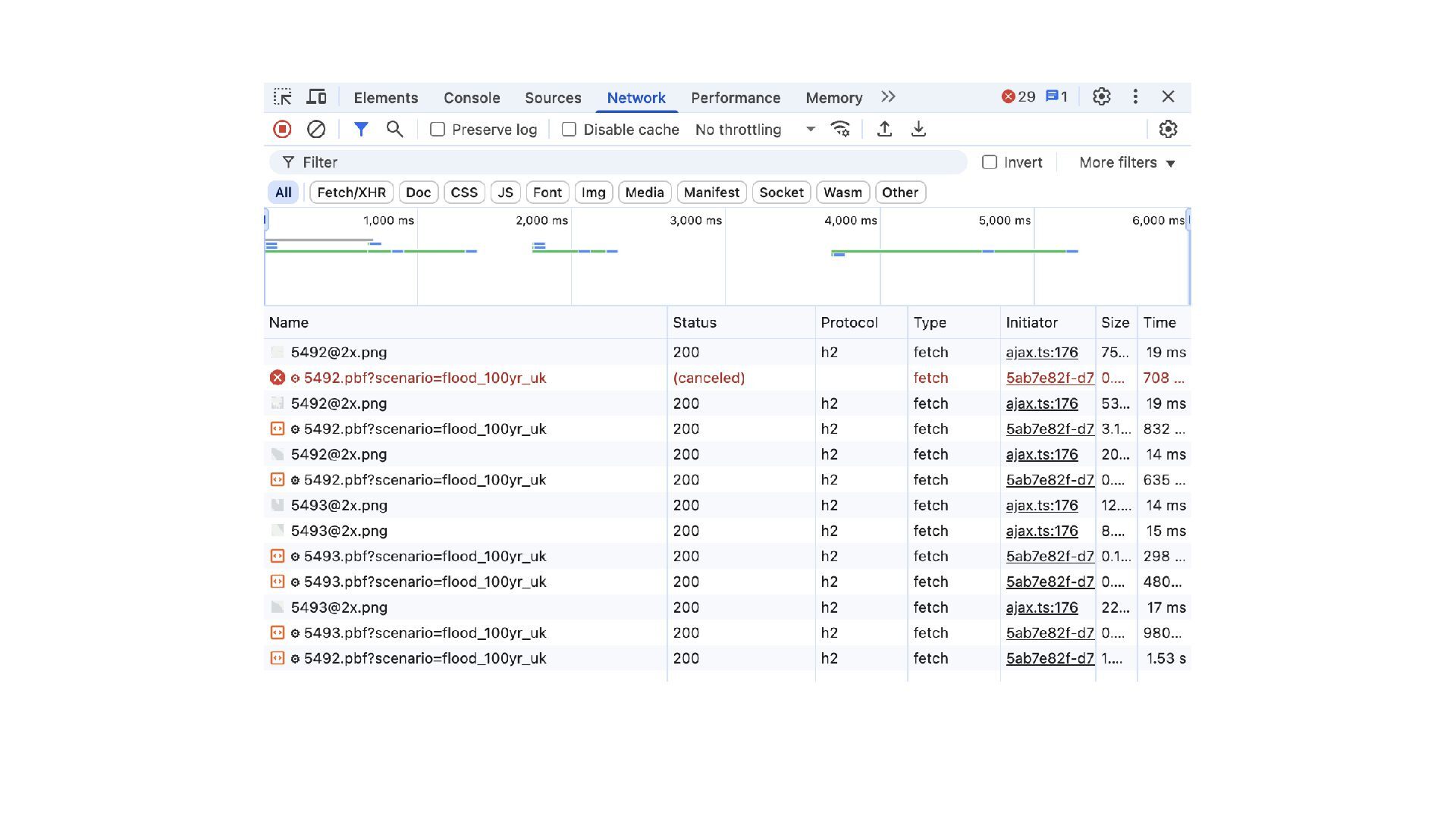Stop recording network log
1456x819 pixels.
[282, 130]
